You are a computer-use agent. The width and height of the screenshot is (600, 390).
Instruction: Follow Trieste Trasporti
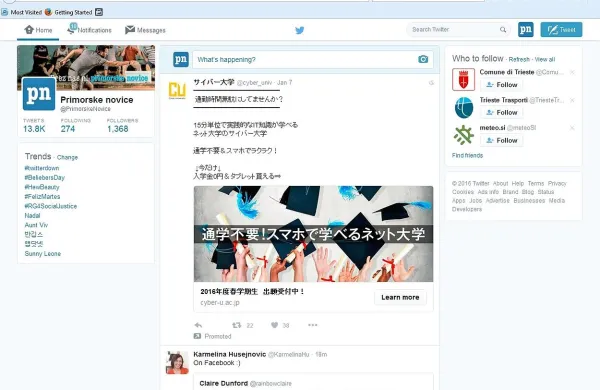click(502, 113)
